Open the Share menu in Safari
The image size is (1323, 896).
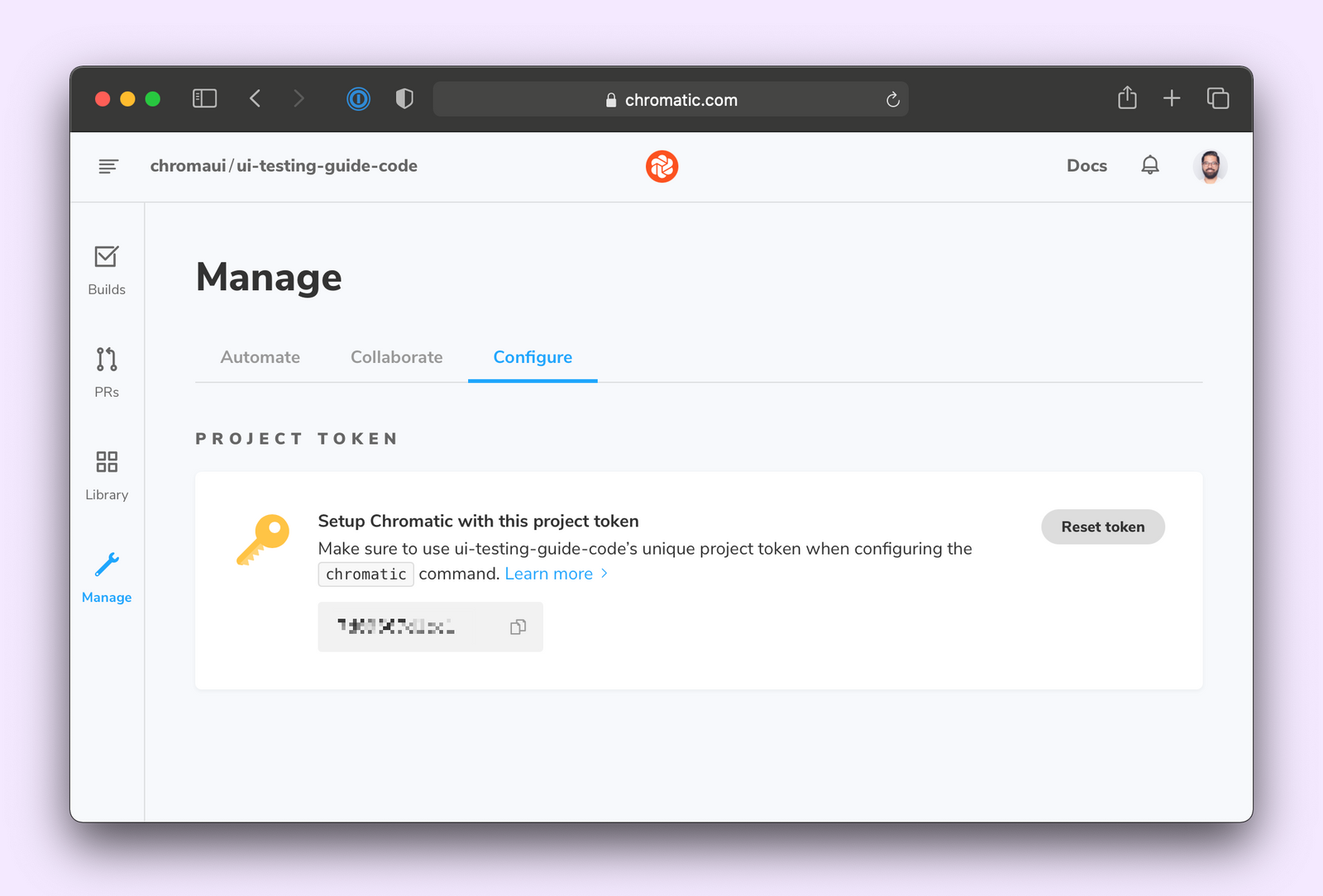click(x=1126, y=98)
